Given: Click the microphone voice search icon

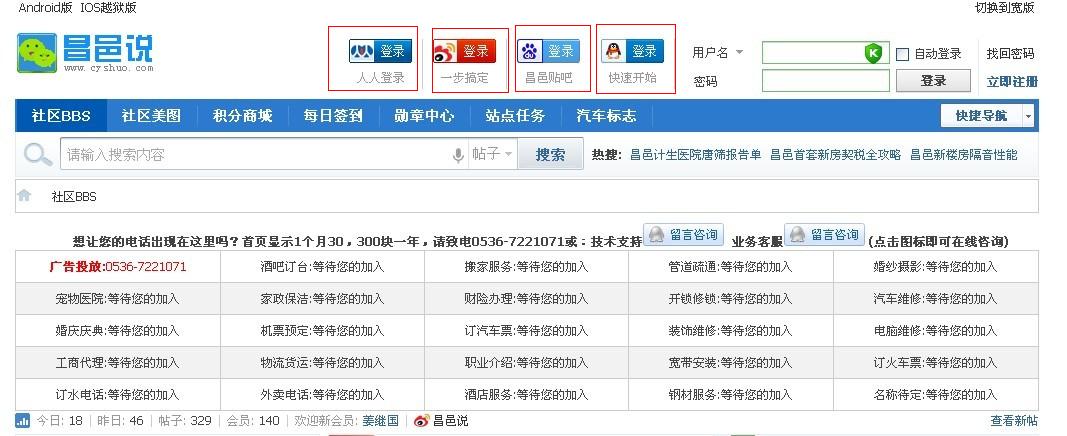Looking at the screenshot, I should [x=458, y=156].
